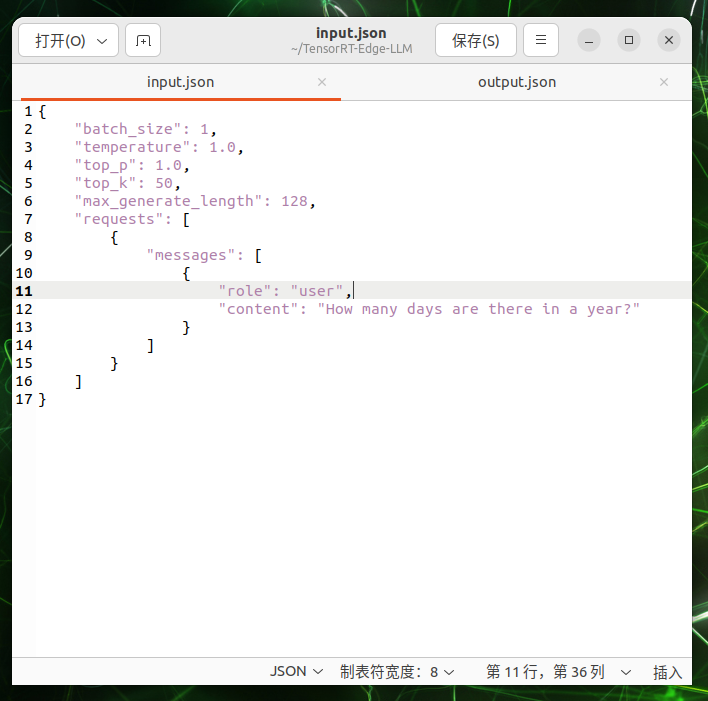The height and width of the screenshot is (701, 708).
Task: Open the tab width 制表符宽度 dropdown
Action: click(397, 671)
